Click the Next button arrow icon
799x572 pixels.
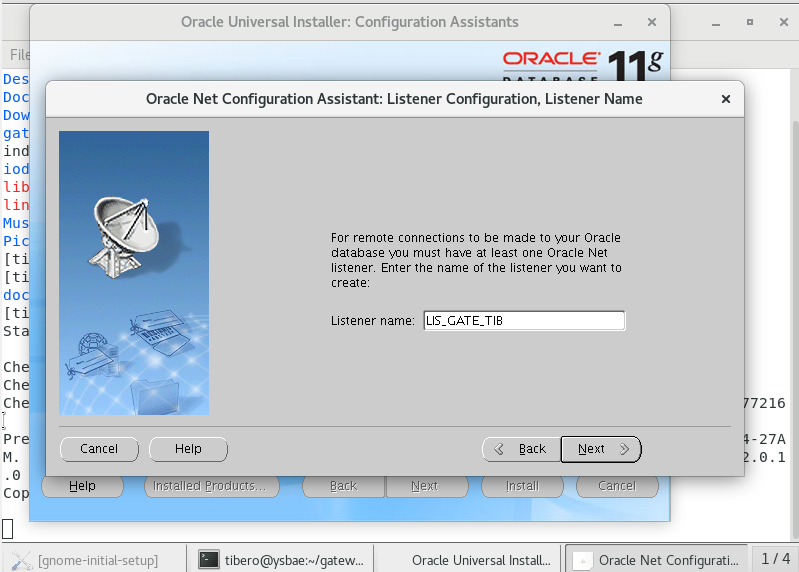coord(624,449)
